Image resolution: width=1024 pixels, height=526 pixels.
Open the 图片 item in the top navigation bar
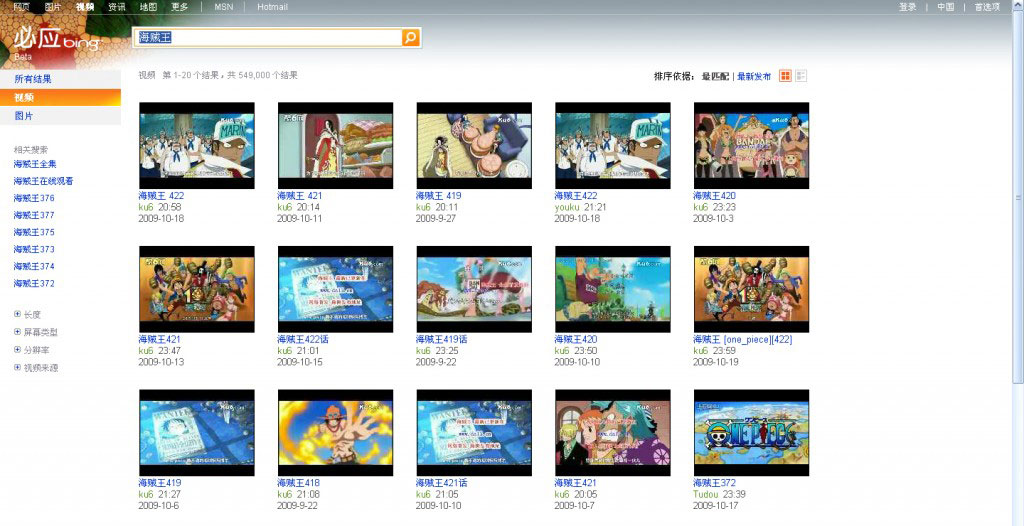pos(53,7)
